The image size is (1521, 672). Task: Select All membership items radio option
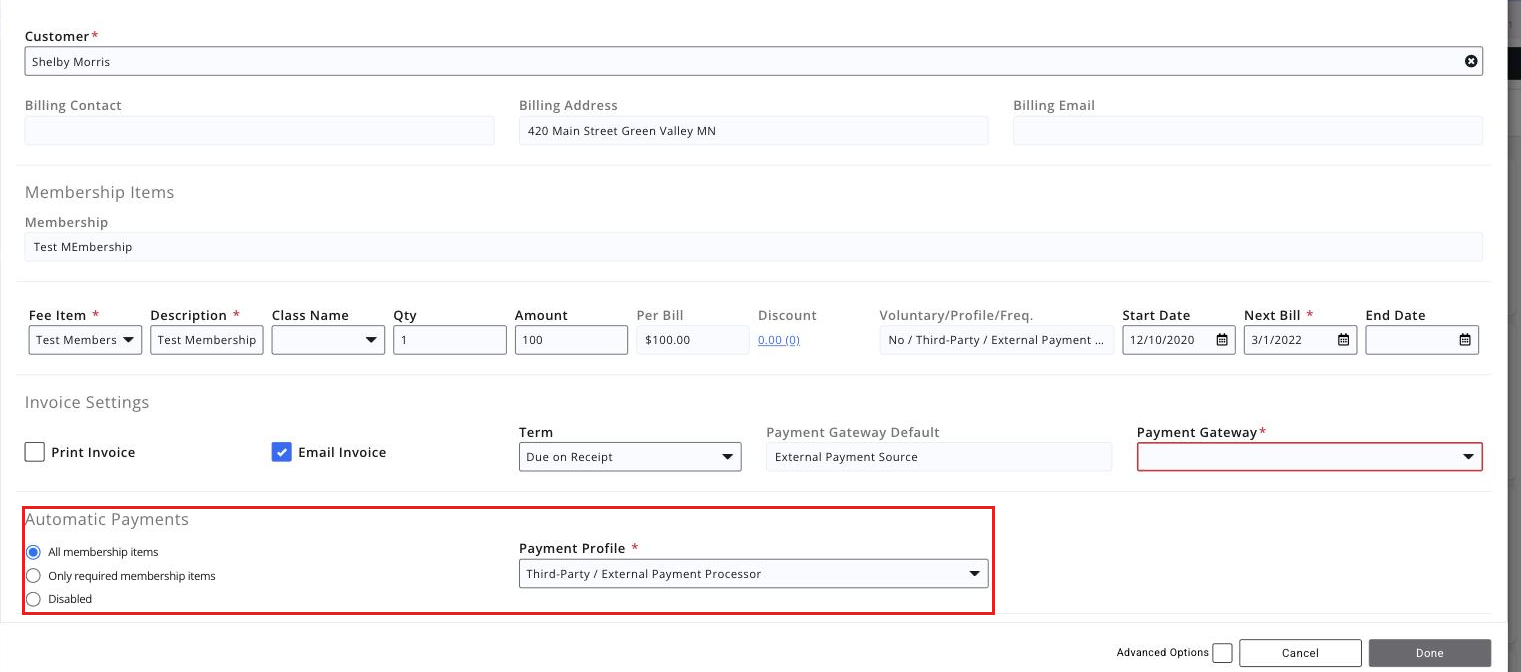point(34,552)
